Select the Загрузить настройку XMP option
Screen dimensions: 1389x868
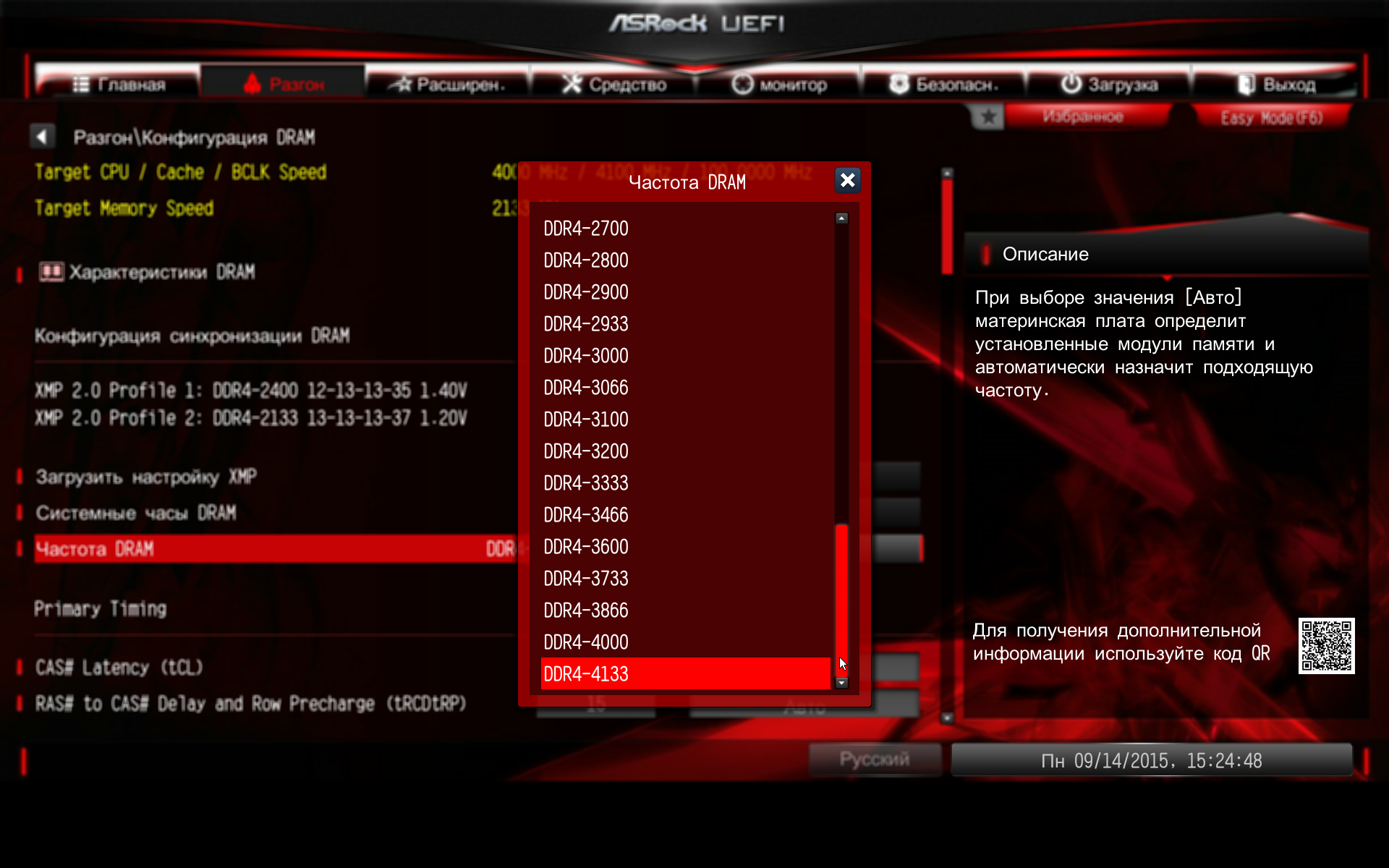coord(146,477)
